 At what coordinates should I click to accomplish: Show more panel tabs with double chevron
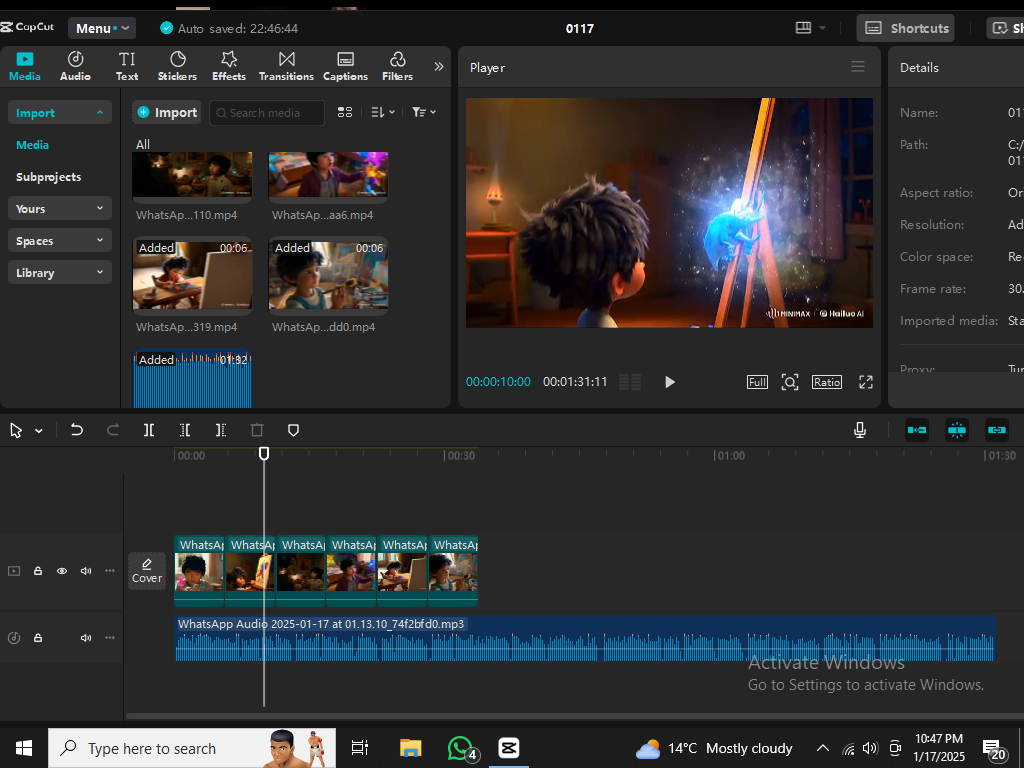pos(439,66)
